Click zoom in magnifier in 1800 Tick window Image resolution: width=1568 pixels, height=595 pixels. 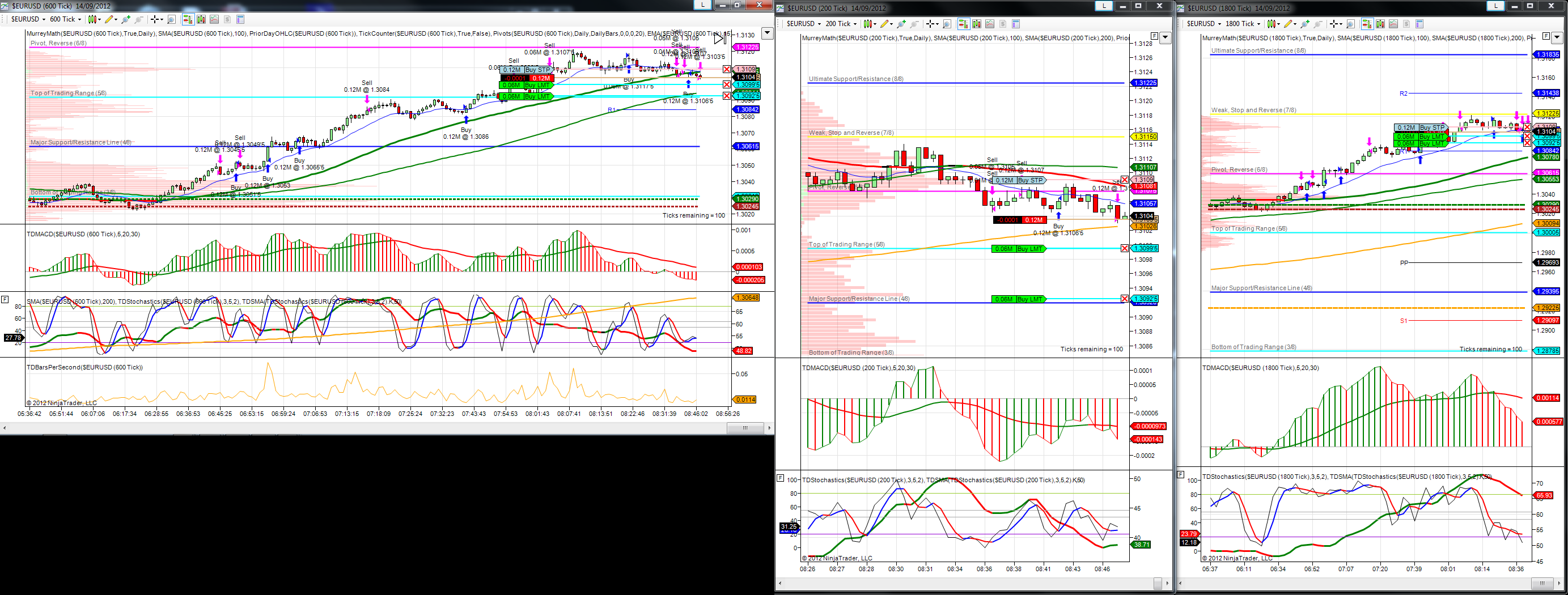(x=1305, y=24)
